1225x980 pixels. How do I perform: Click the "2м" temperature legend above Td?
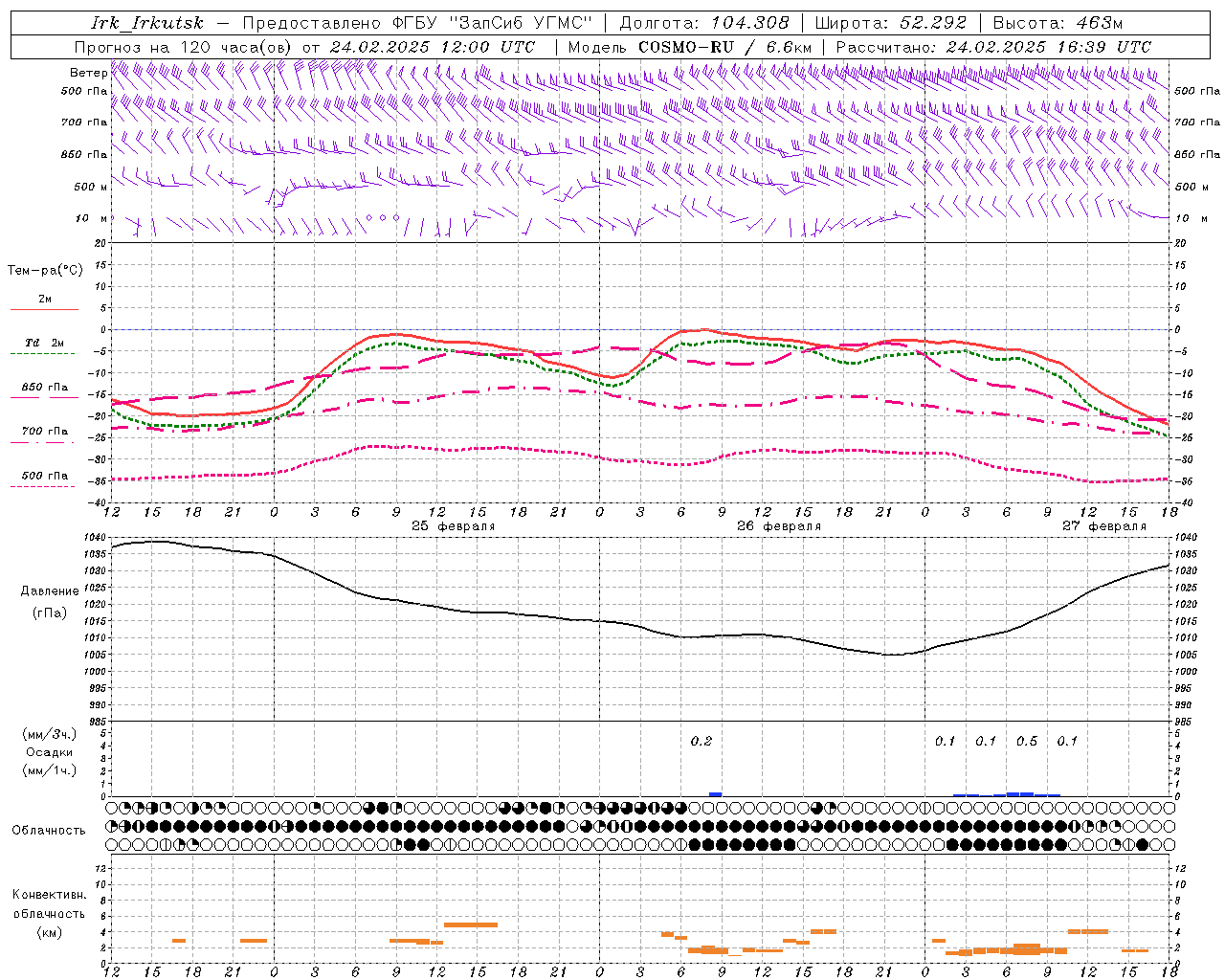tap(45, 299)
